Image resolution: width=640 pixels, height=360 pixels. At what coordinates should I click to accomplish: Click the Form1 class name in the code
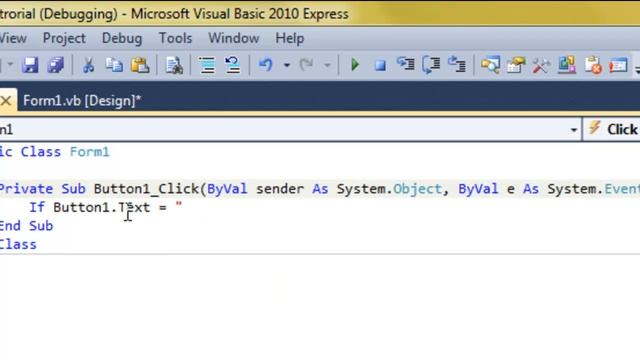pyautogui.click(x=89, y=152)
